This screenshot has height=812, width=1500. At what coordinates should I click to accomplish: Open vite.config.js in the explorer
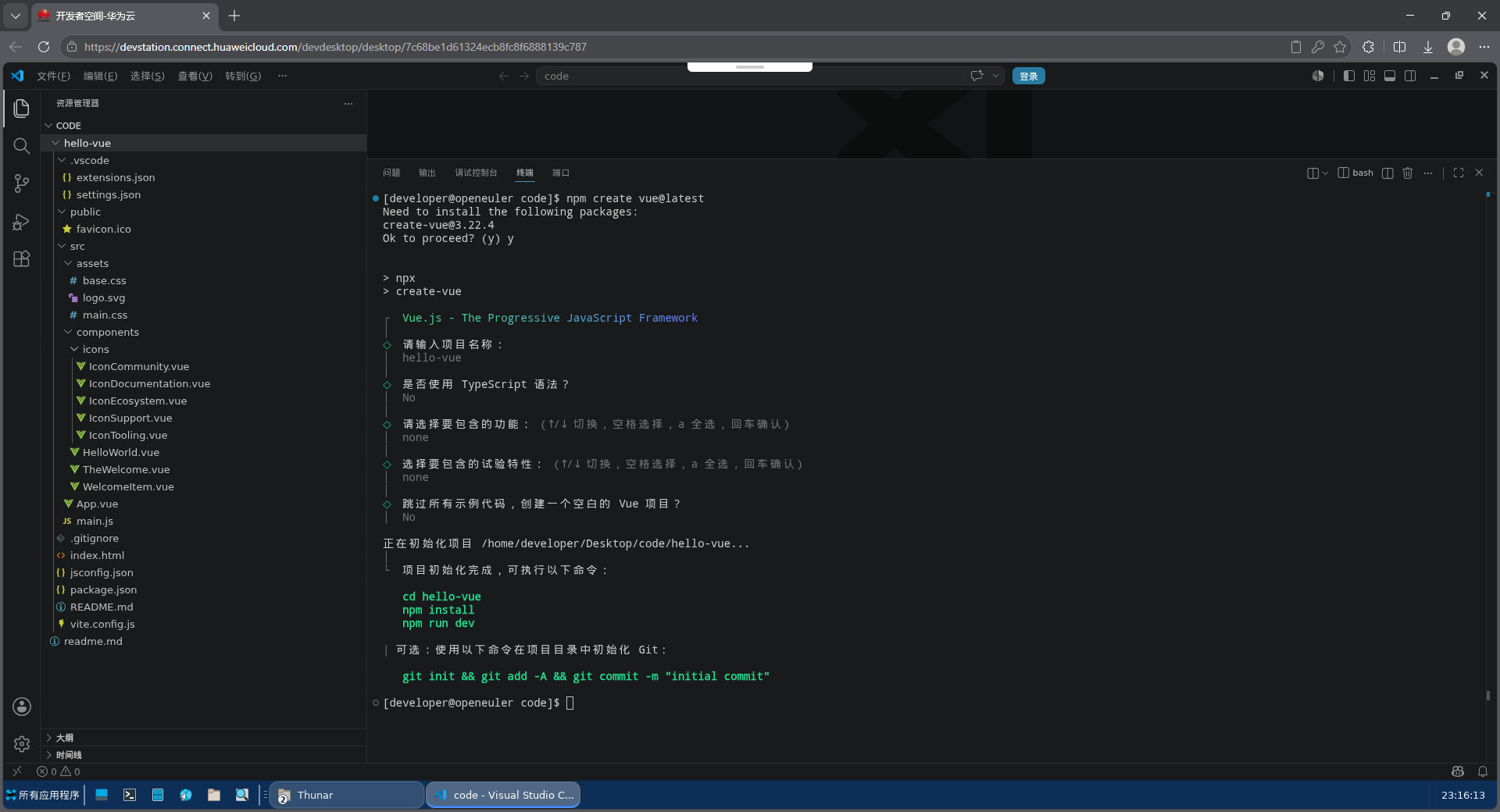click(x=203, y=624)
